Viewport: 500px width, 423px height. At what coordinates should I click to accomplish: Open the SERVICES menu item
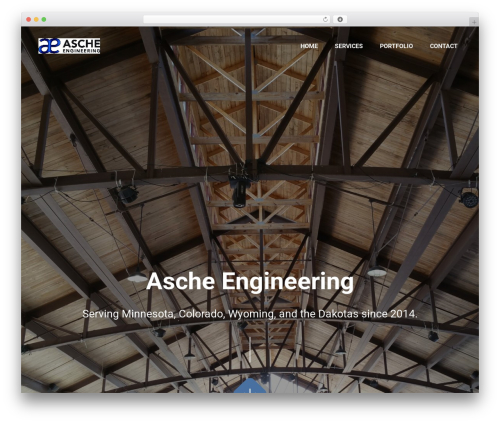(349, 46)
